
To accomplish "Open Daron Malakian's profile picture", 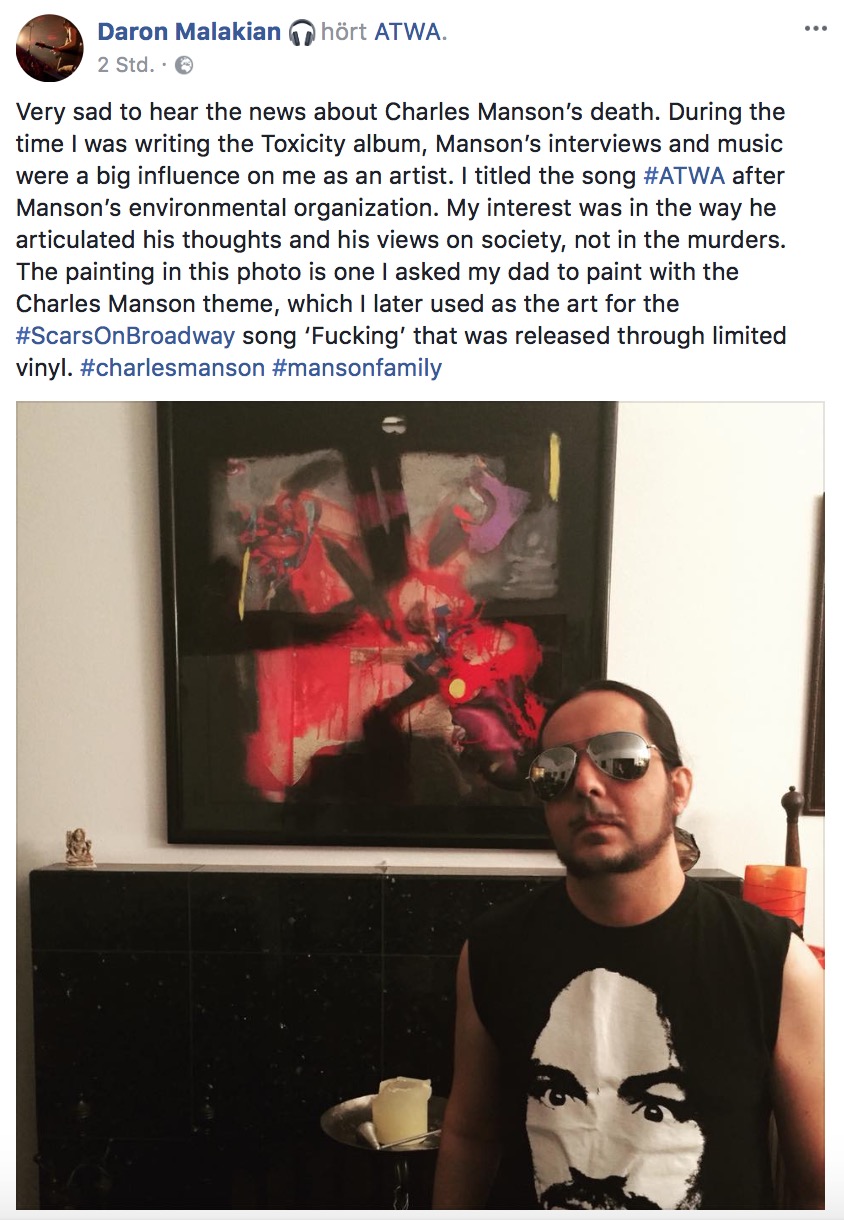I will [x=50, y=48].
